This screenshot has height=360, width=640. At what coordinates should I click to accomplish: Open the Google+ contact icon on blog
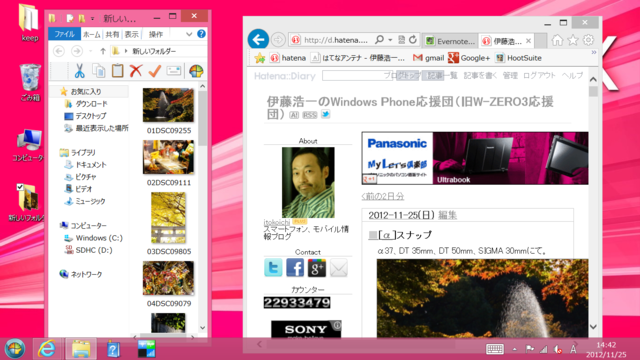click(317, 268)
